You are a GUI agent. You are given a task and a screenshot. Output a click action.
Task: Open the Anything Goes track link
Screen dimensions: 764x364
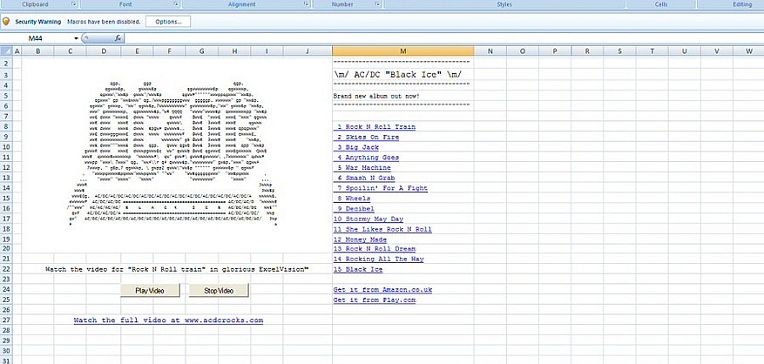[367, 157]
